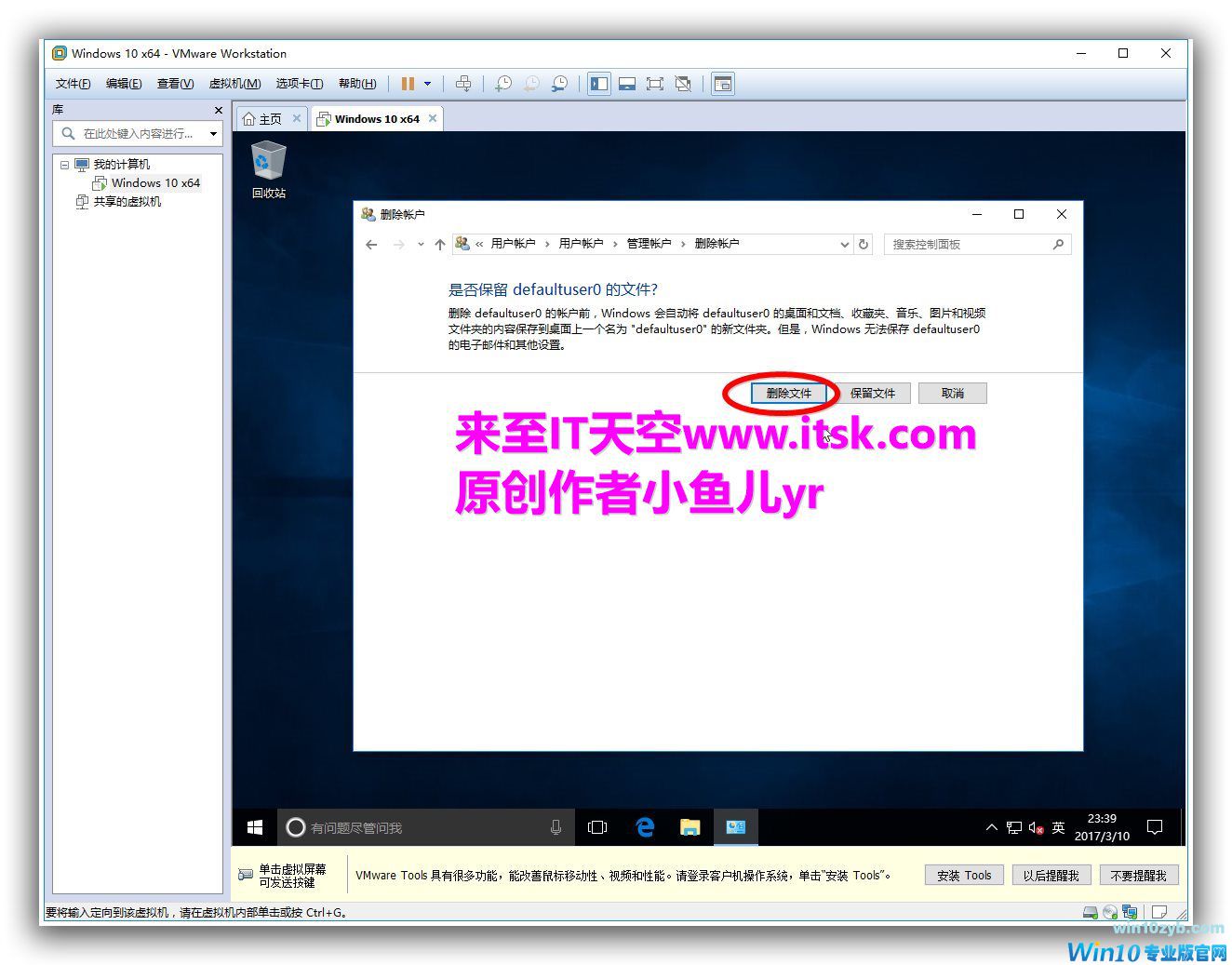Go back in the 删除帐户 window
The height and width of the screenshot is (965, 1232).
371,245
